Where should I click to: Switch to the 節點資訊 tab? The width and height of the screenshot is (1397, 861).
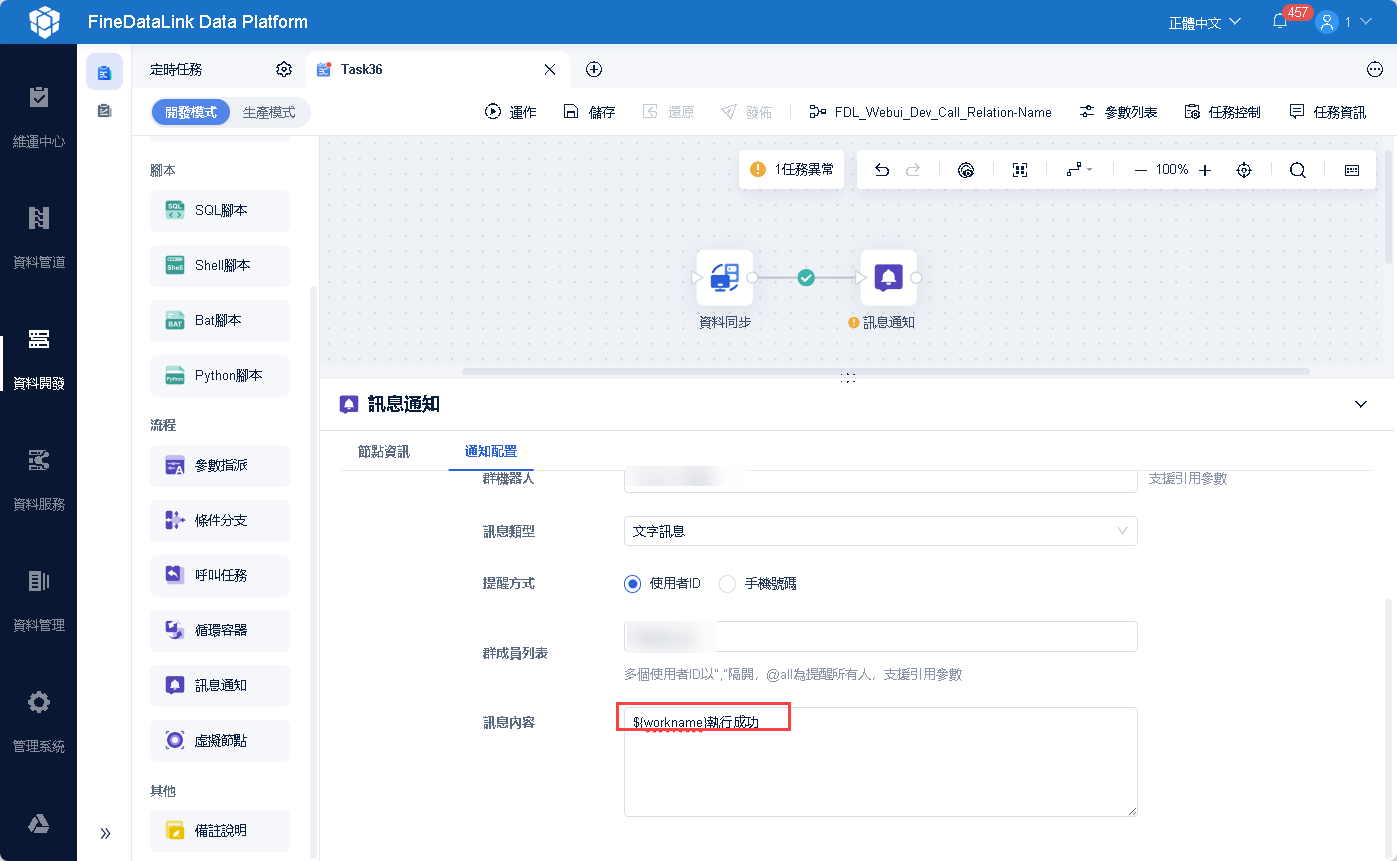pos(384,452)
